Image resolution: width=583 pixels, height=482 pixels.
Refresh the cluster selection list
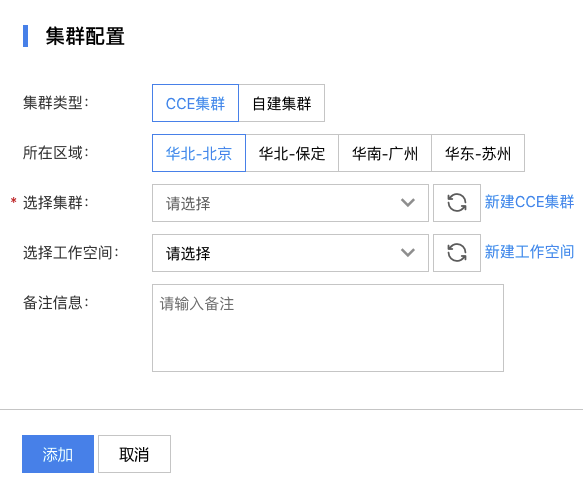click(x=457, y=203)
